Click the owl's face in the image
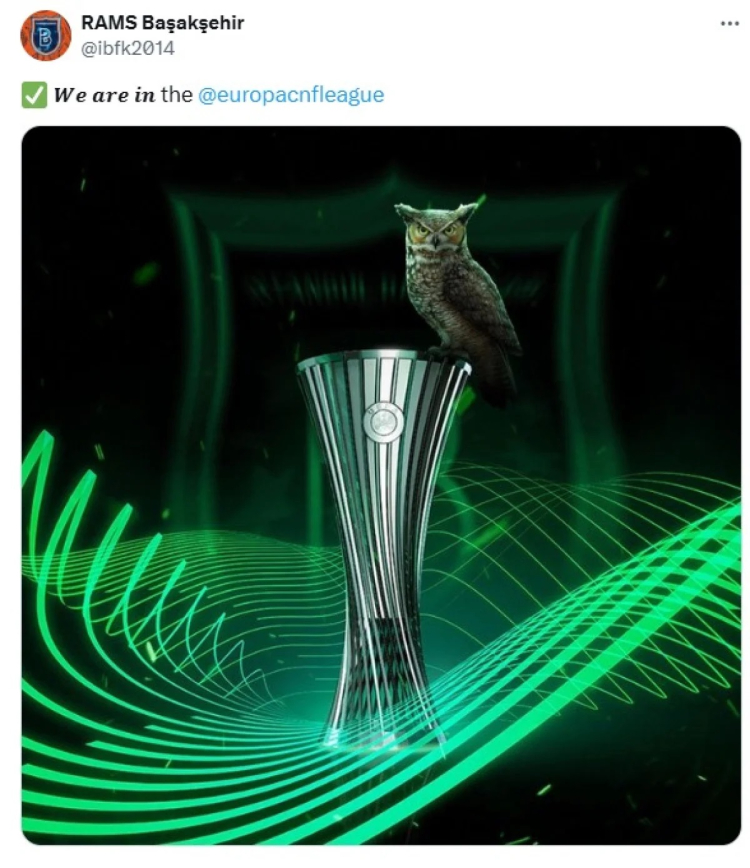Screen dimensions: 750x868 tap(437, 230)
